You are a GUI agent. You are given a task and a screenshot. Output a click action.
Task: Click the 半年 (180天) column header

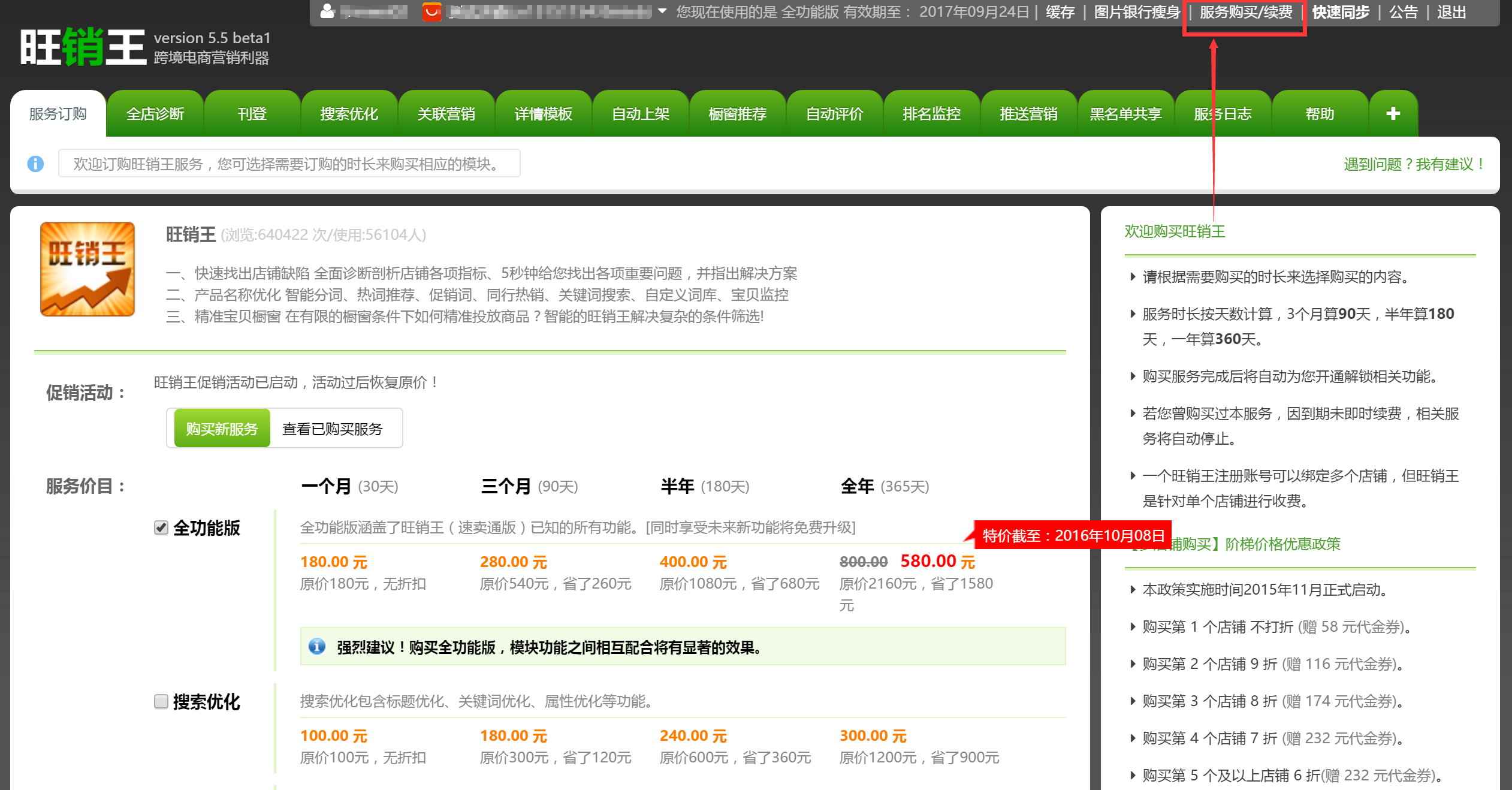pyautogui.click(x=705, y=486)
